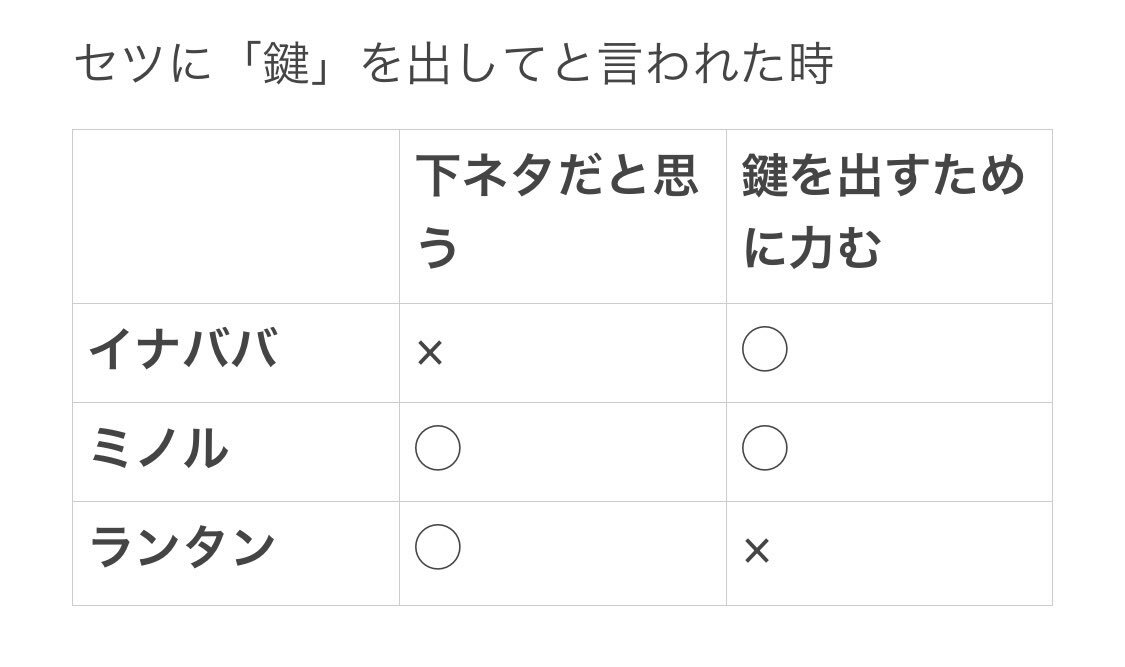Click the 鍵 character inside the heading brackets

pos(286,64)
